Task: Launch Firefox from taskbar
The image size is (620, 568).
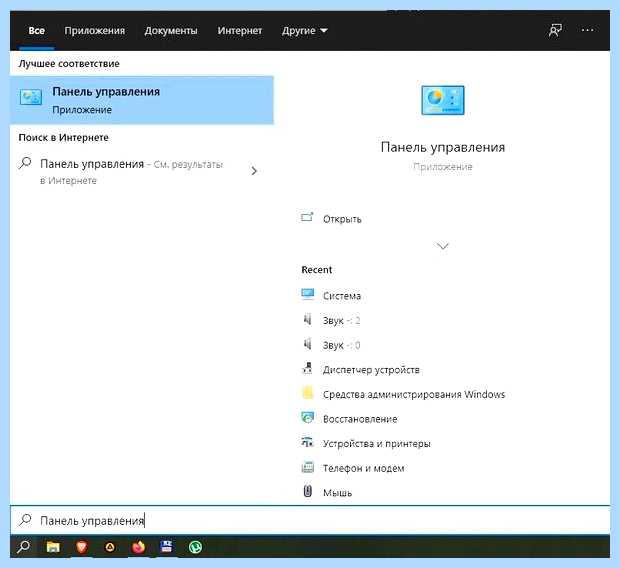Action: pos(138,547)
